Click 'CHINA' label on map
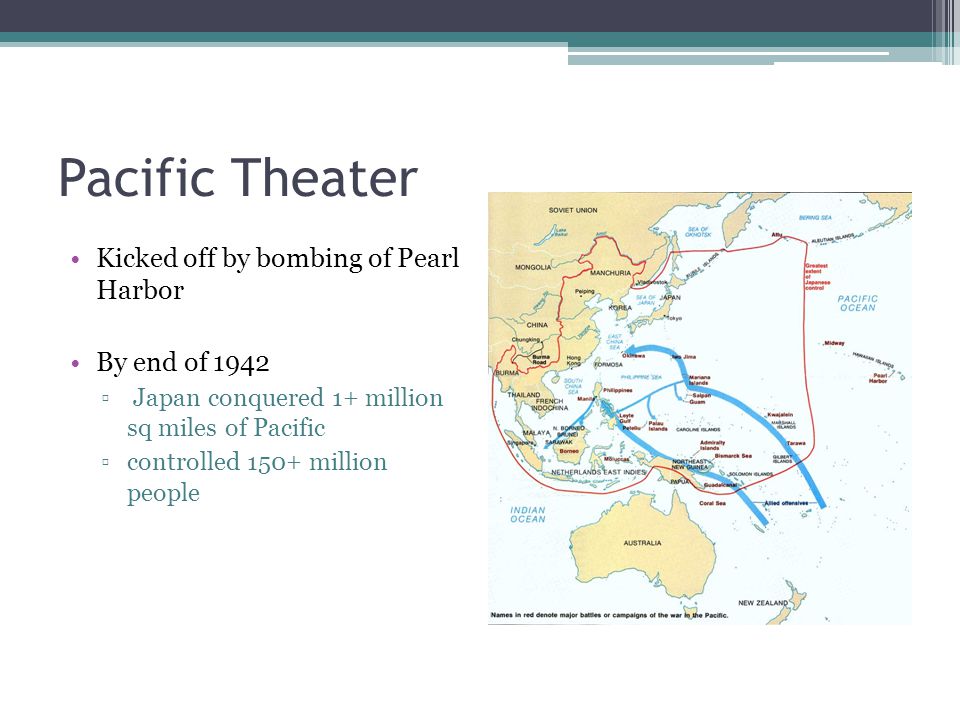This screenshot has width=960, height=720. click(x=537, y=325)
